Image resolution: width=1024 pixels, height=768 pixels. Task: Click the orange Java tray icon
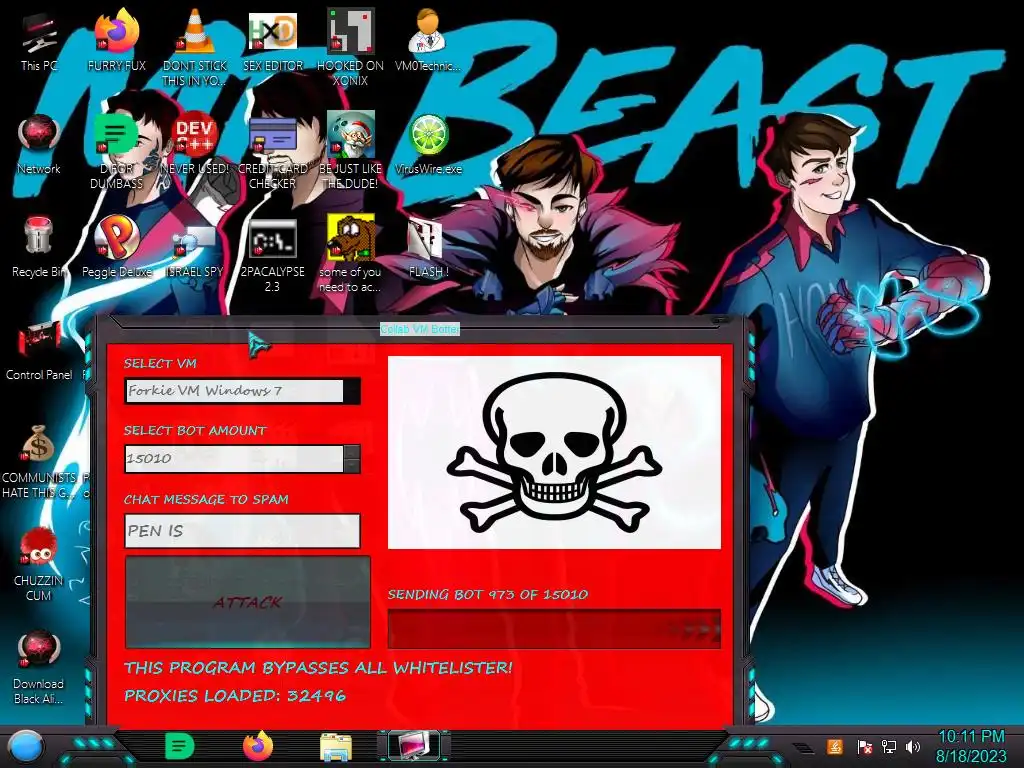pyautogui.click(x=834, y=746)
